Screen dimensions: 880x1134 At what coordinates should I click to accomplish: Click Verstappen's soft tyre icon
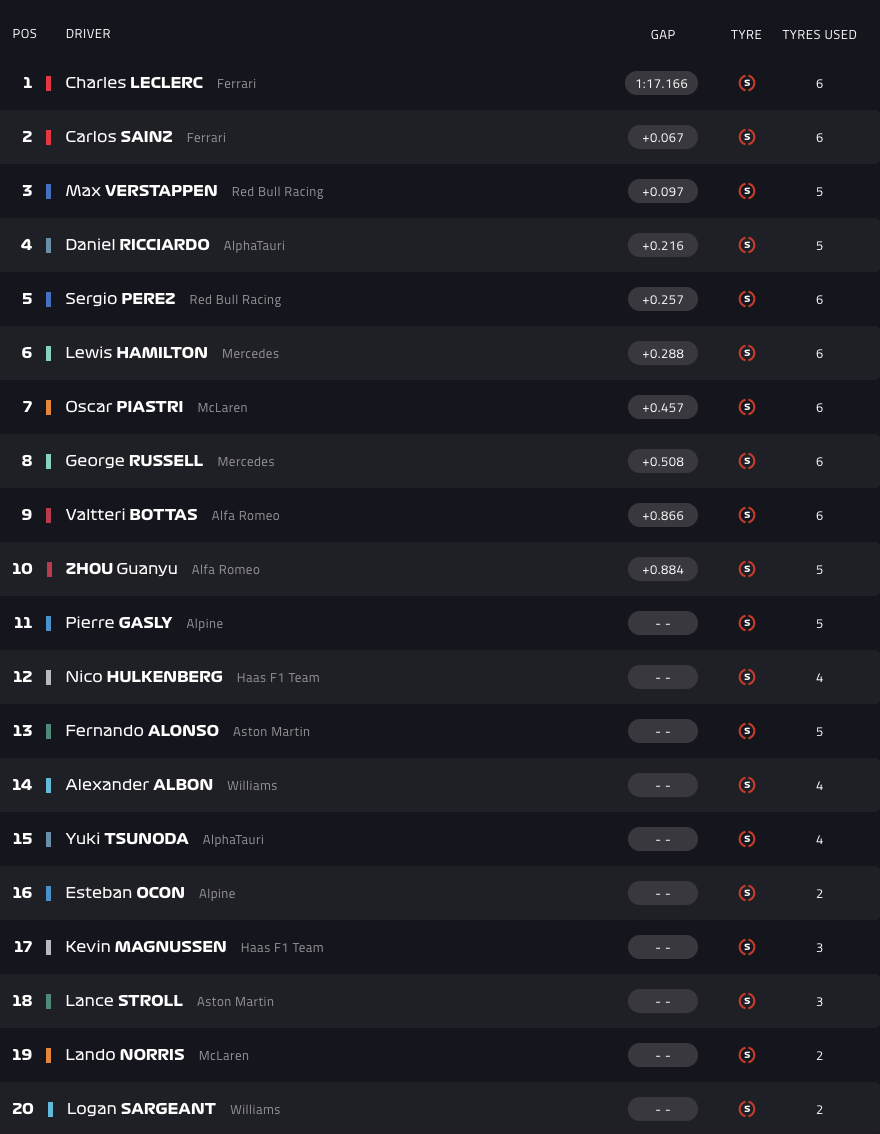(746, 191)
